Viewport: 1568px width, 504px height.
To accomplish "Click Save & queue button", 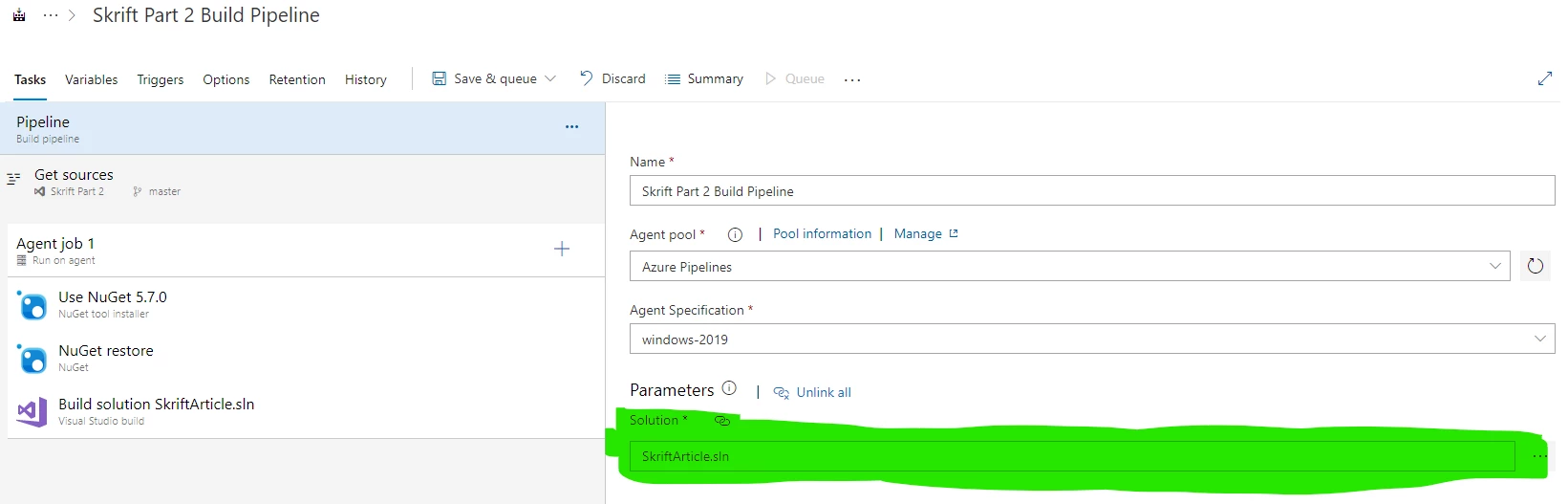I will [x=484, y=78].
